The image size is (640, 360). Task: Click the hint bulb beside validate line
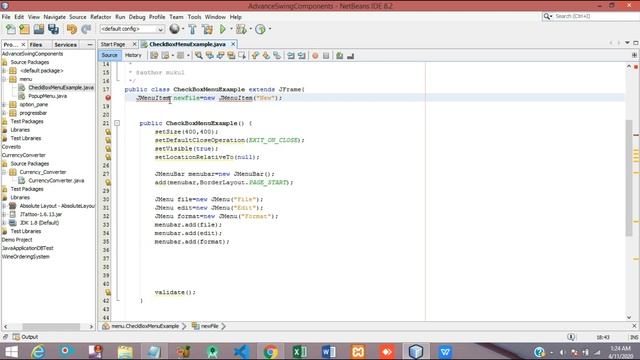108,292
